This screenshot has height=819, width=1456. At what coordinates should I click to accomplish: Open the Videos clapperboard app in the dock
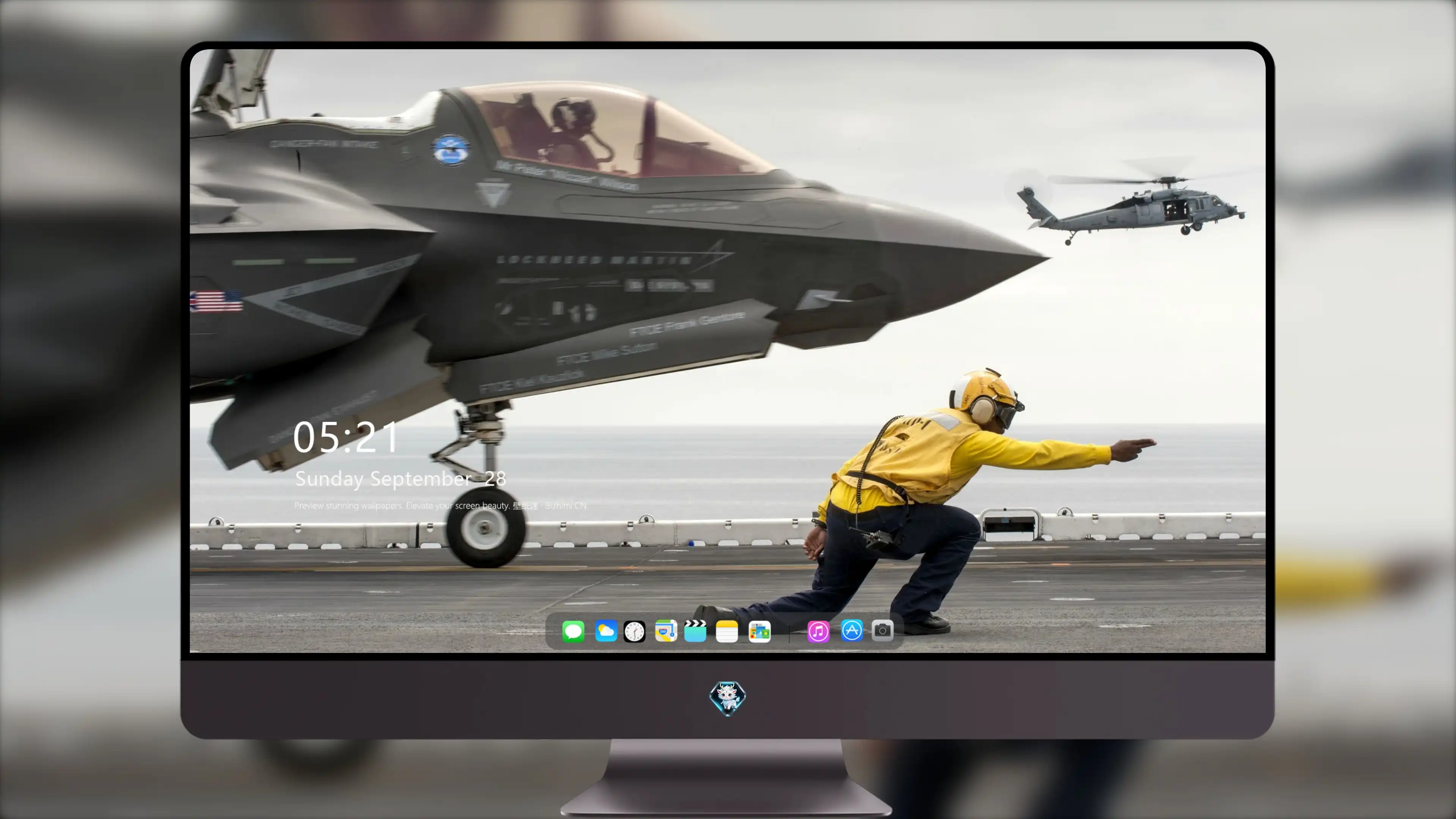[695, 631]
